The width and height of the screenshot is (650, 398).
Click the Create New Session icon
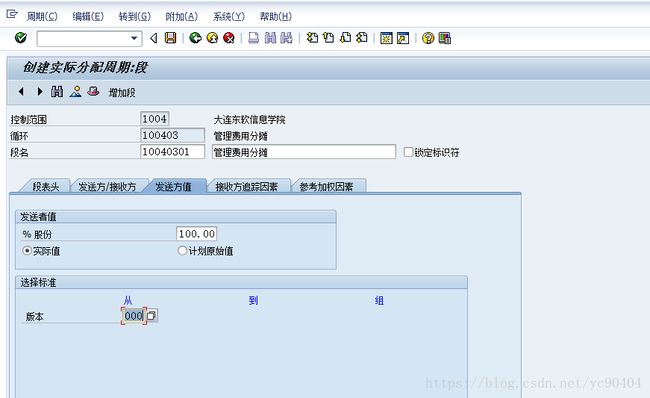click(386, 38)
